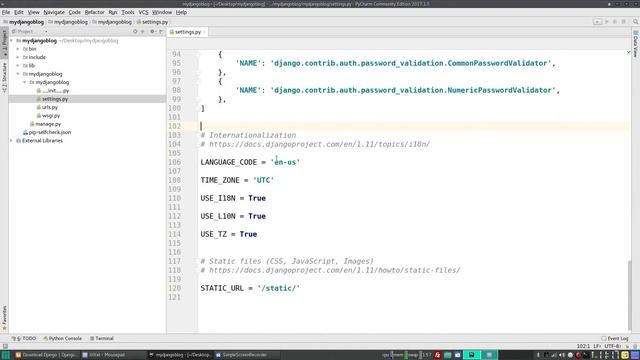
Task: Click the editor vertical scrollbar thumb
Action: 629,296
